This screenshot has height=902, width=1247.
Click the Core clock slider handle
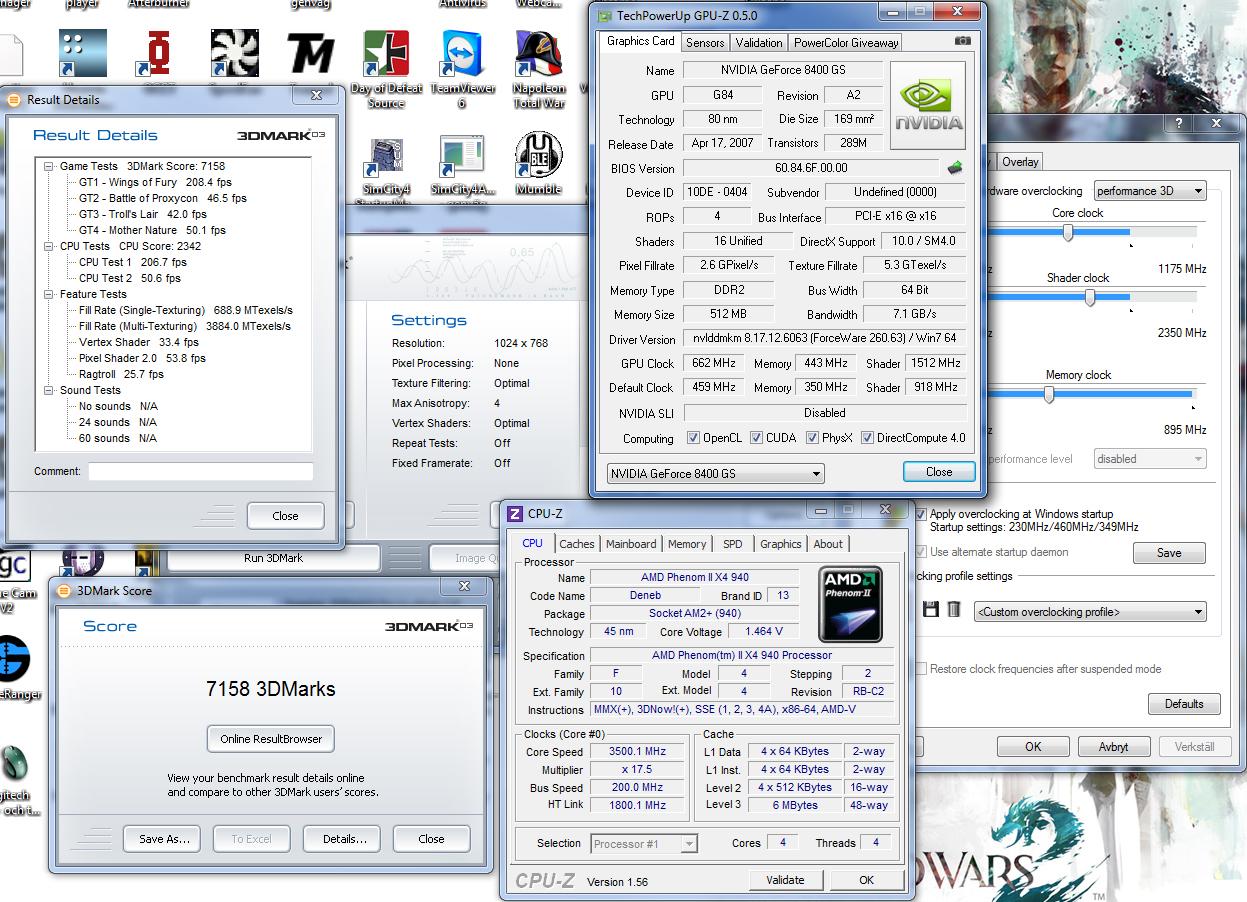1068,232
